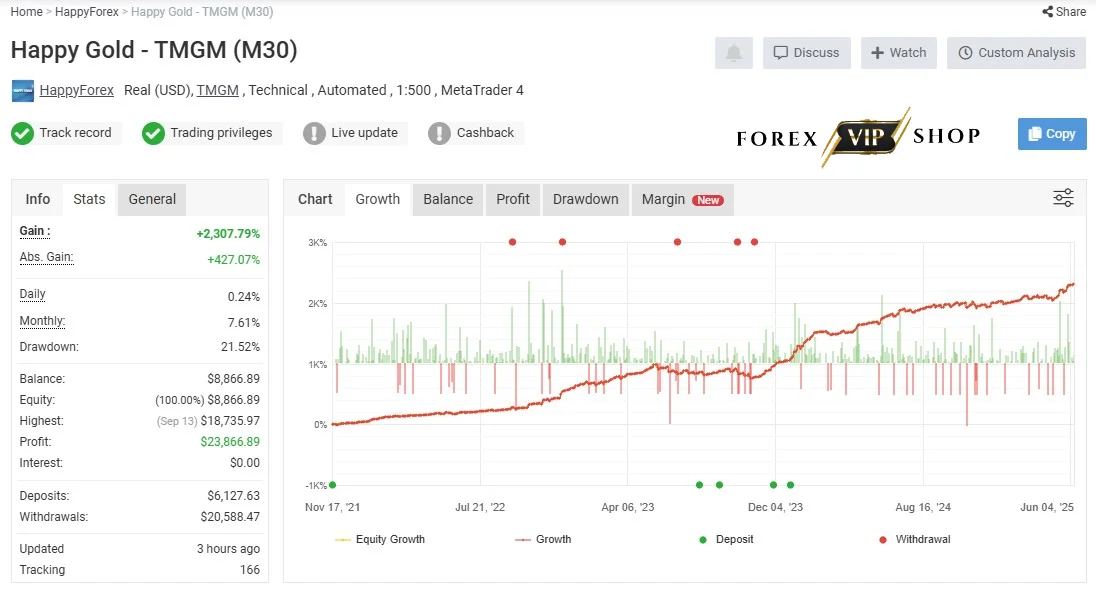The height and width of the screenshot is (589, 1096).
Task: Switch to the General tab
Action: click(152, 199)
